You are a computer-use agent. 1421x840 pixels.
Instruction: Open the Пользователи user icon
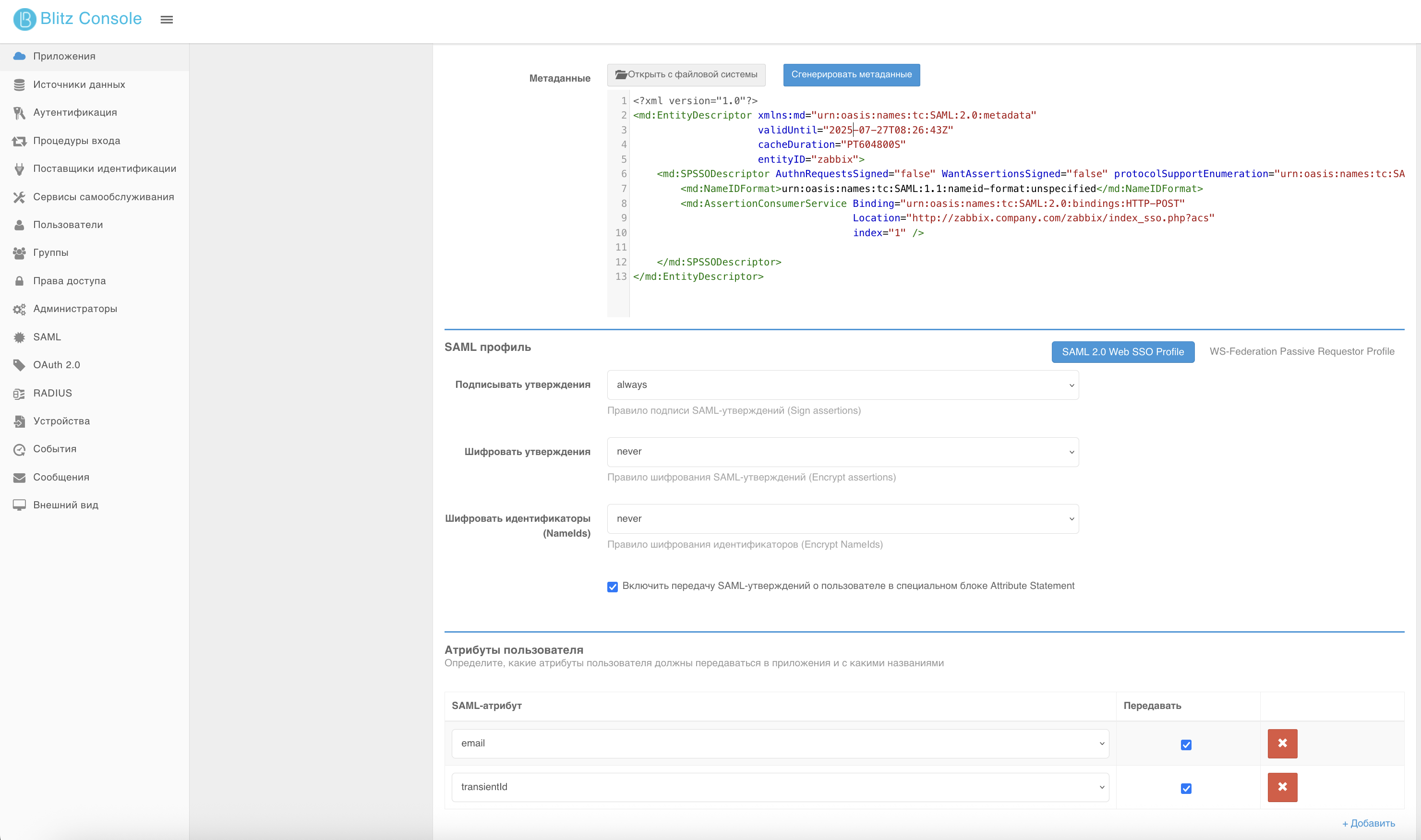[19, 225]
